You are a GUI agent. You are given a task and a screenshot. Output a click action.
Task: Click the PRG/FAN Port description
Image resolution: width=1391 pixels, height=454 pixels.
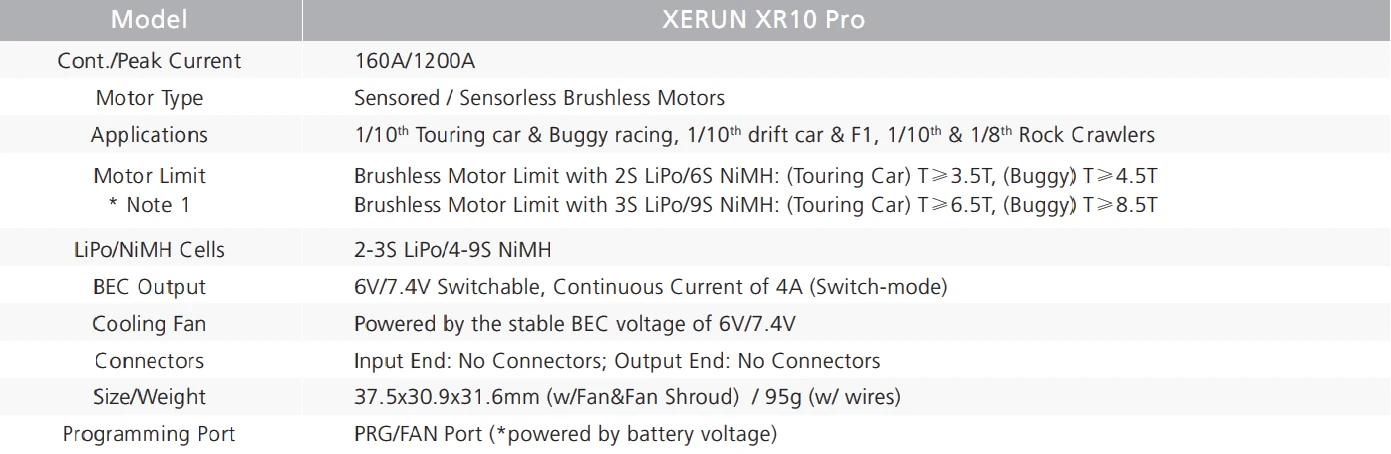pos(565,434)
